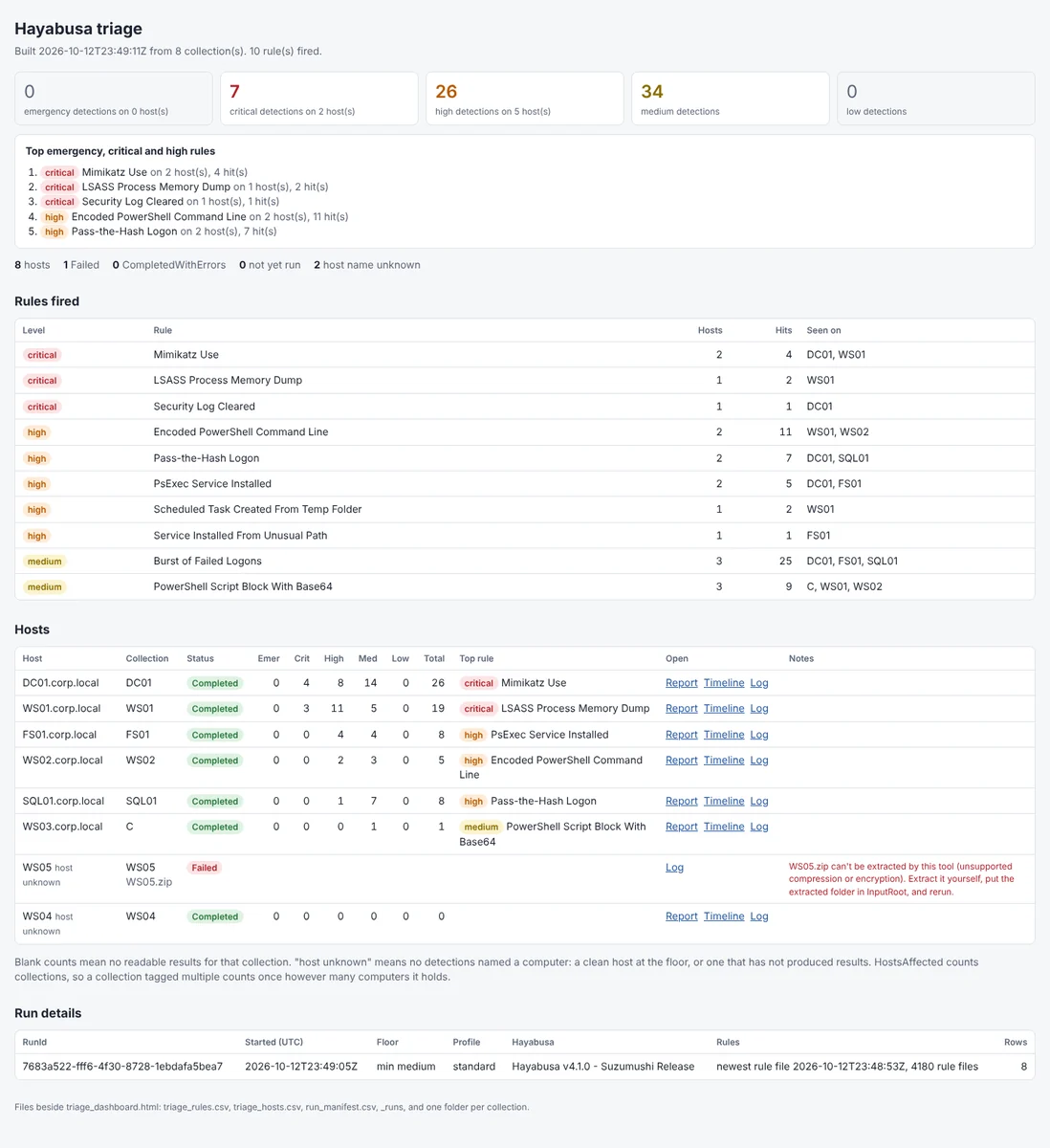Select the Mimikatz Use rule row

(524, 355)
